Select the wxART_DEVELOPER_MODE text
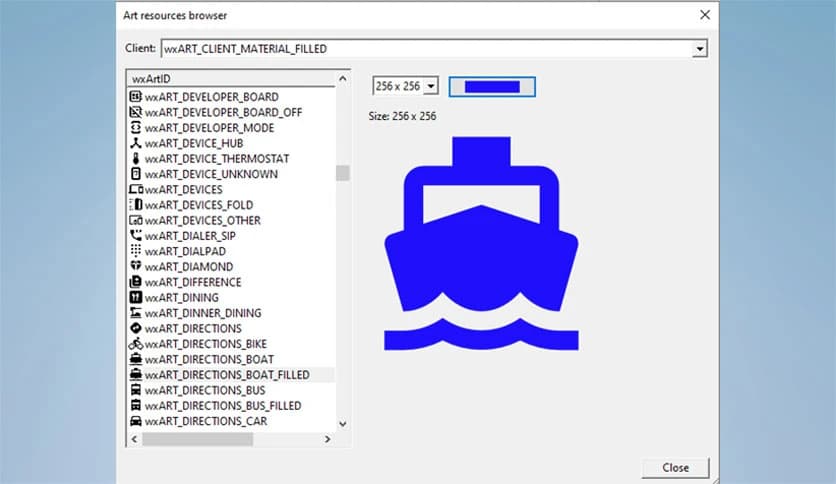 click(210, 127)
